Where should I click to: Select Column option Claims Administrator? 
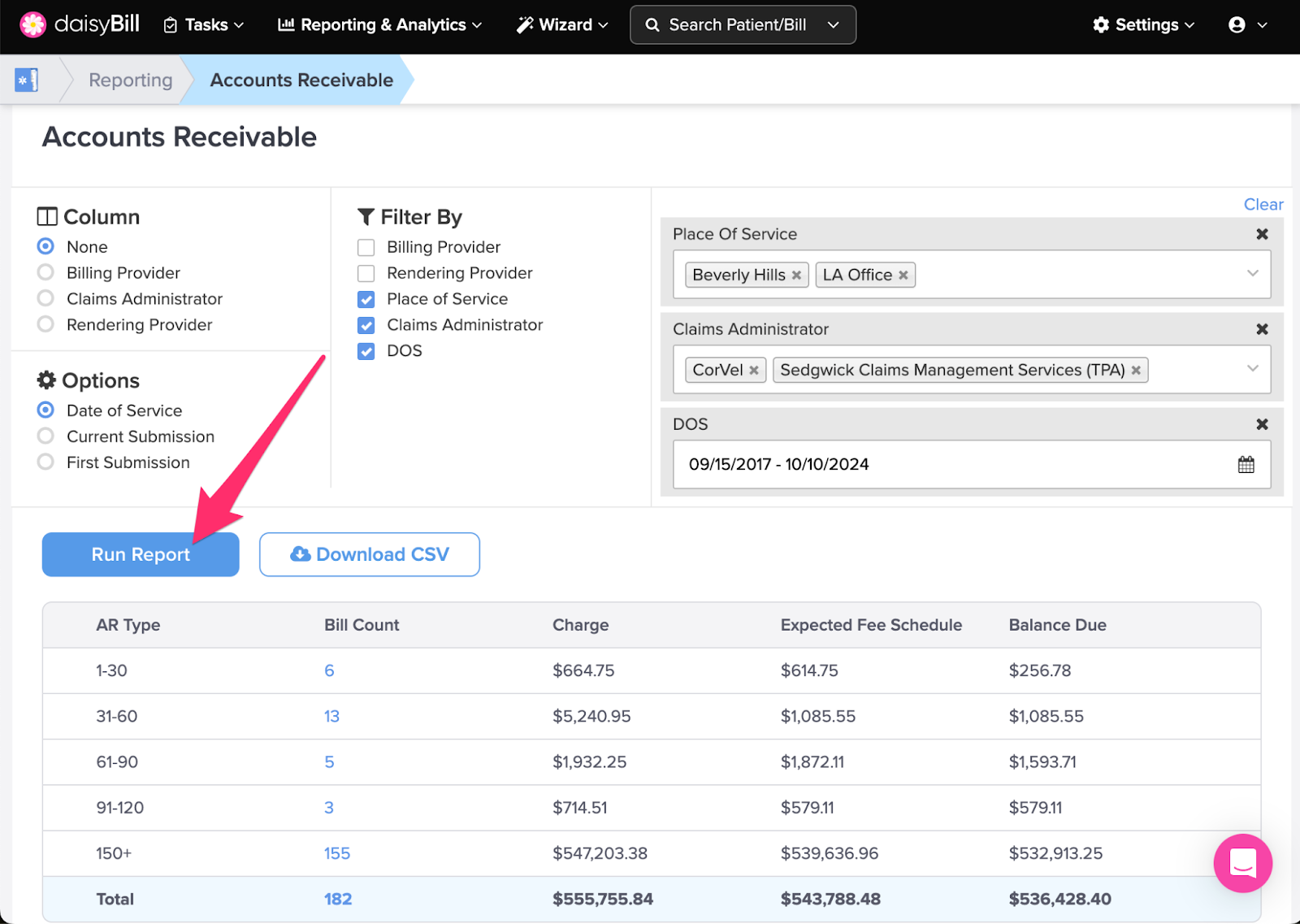click(x=45, y=298)
